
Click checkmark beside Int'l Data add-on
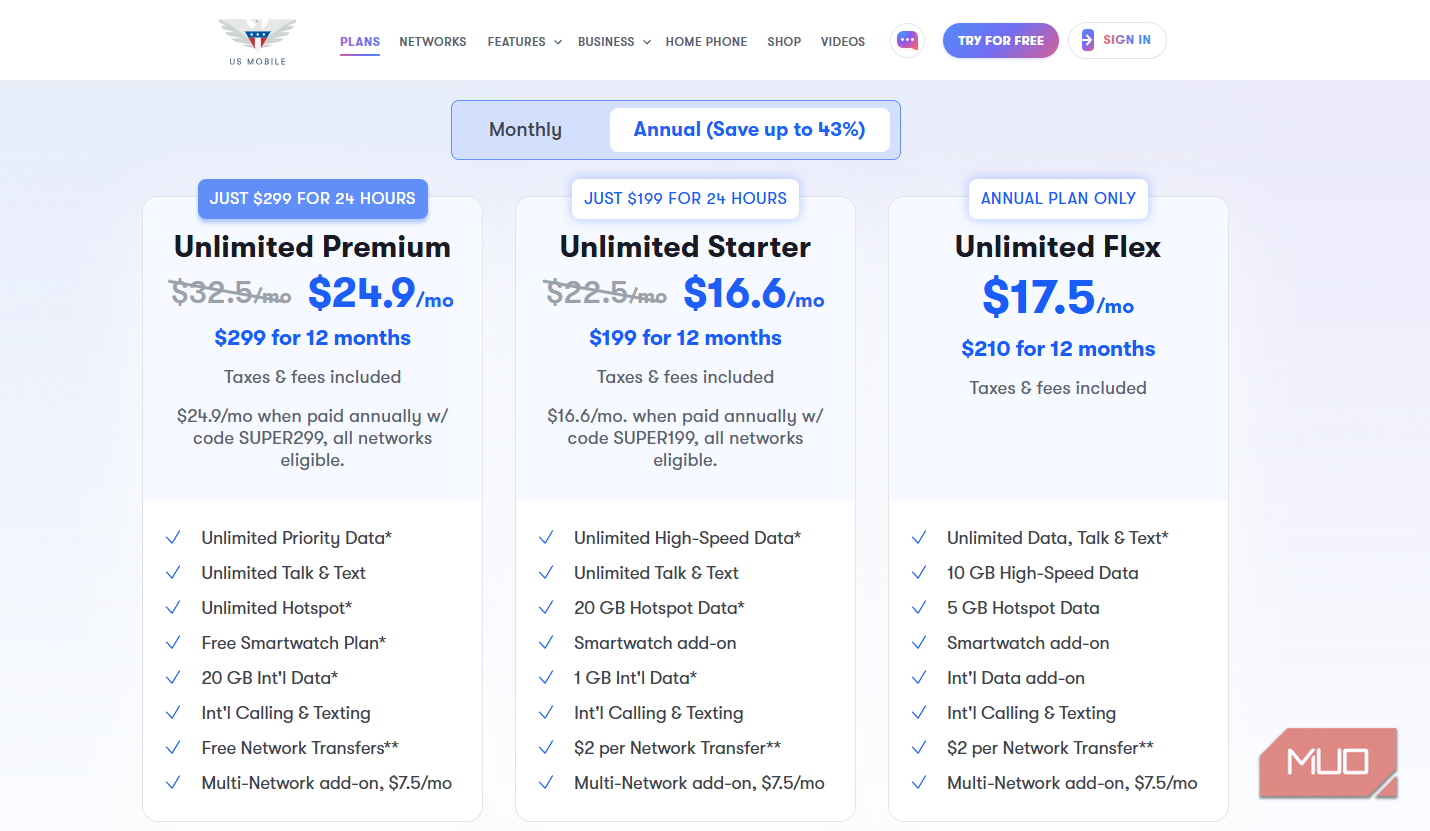(x=919, y=678)
